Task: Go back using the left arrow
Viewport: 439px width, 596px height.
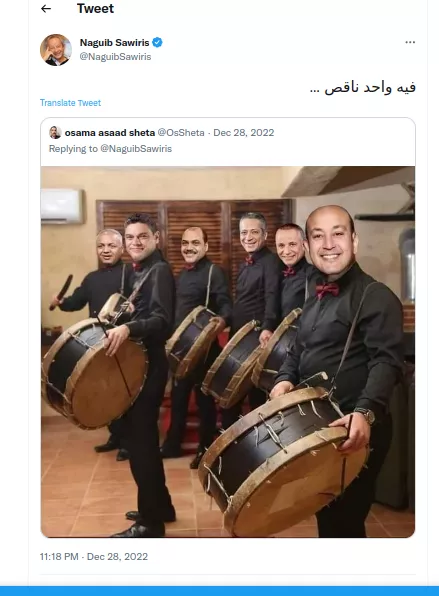Action: [x=46, y=8]
